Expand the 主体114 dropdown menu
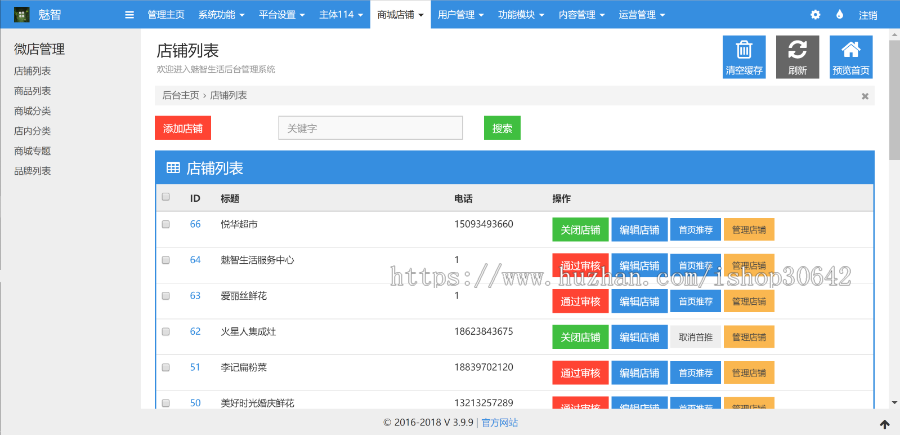 click(341, 15)
